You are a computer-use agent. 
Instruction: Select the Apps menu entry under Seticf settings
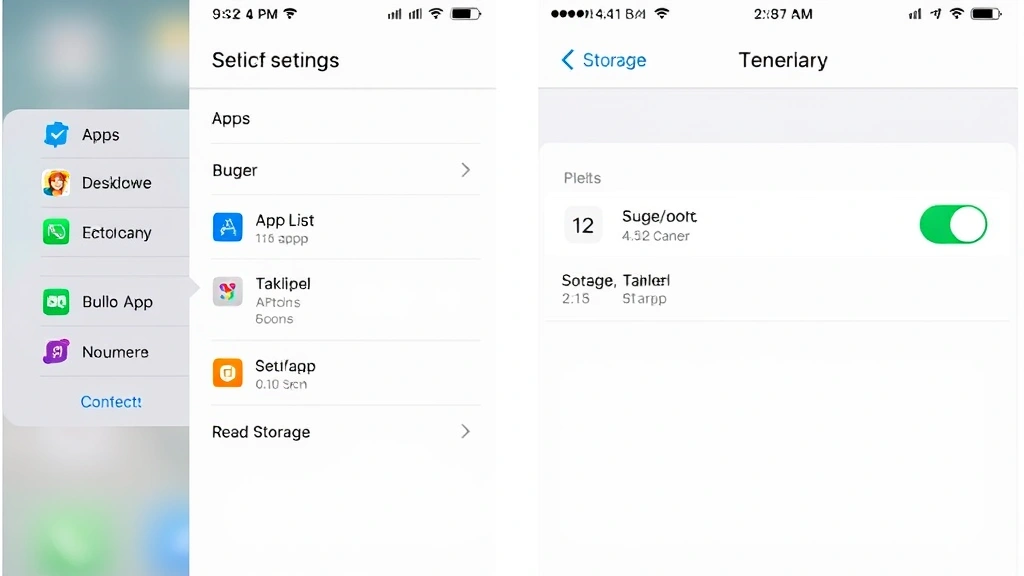[231, 118]
